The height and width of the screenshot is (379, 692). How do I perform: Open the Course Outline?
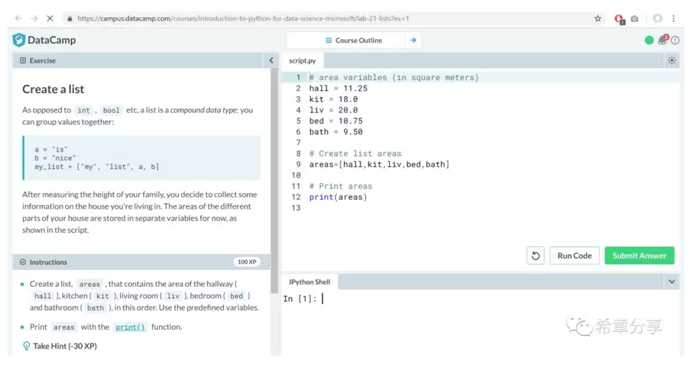click(354, 41)
